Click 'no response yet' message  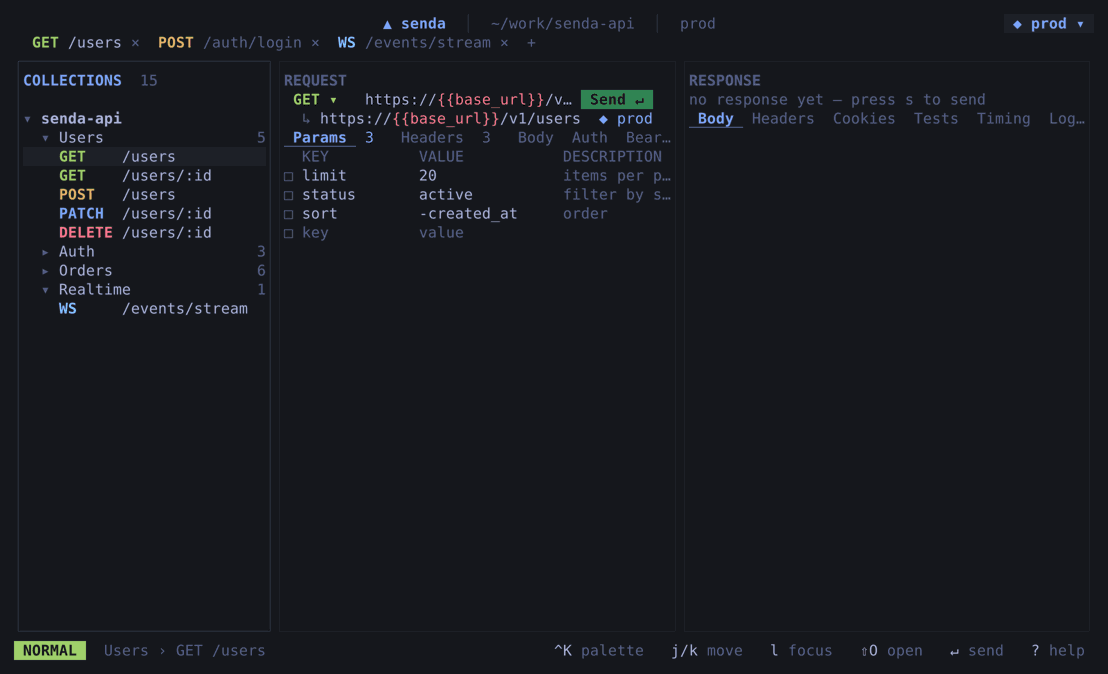pyautogui.click(x=837, y=100)
